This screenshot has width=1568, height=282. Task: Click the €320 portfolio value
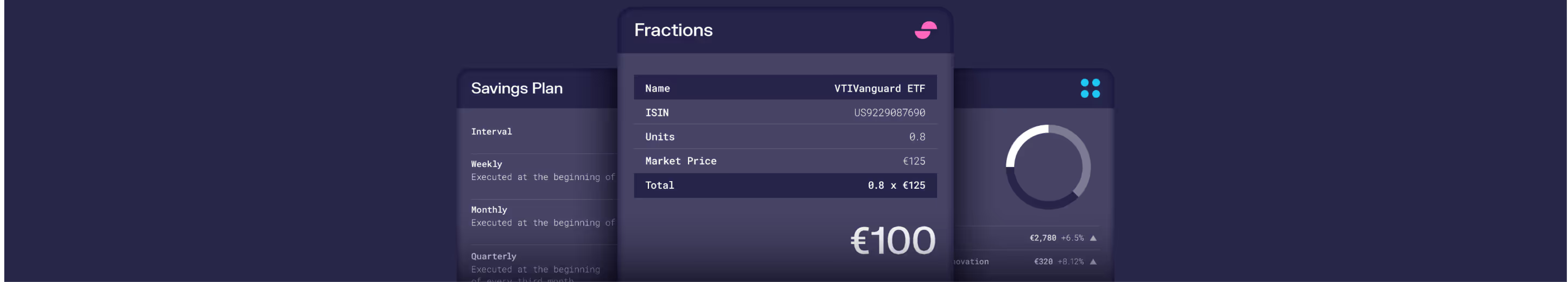click(1043, 262)
